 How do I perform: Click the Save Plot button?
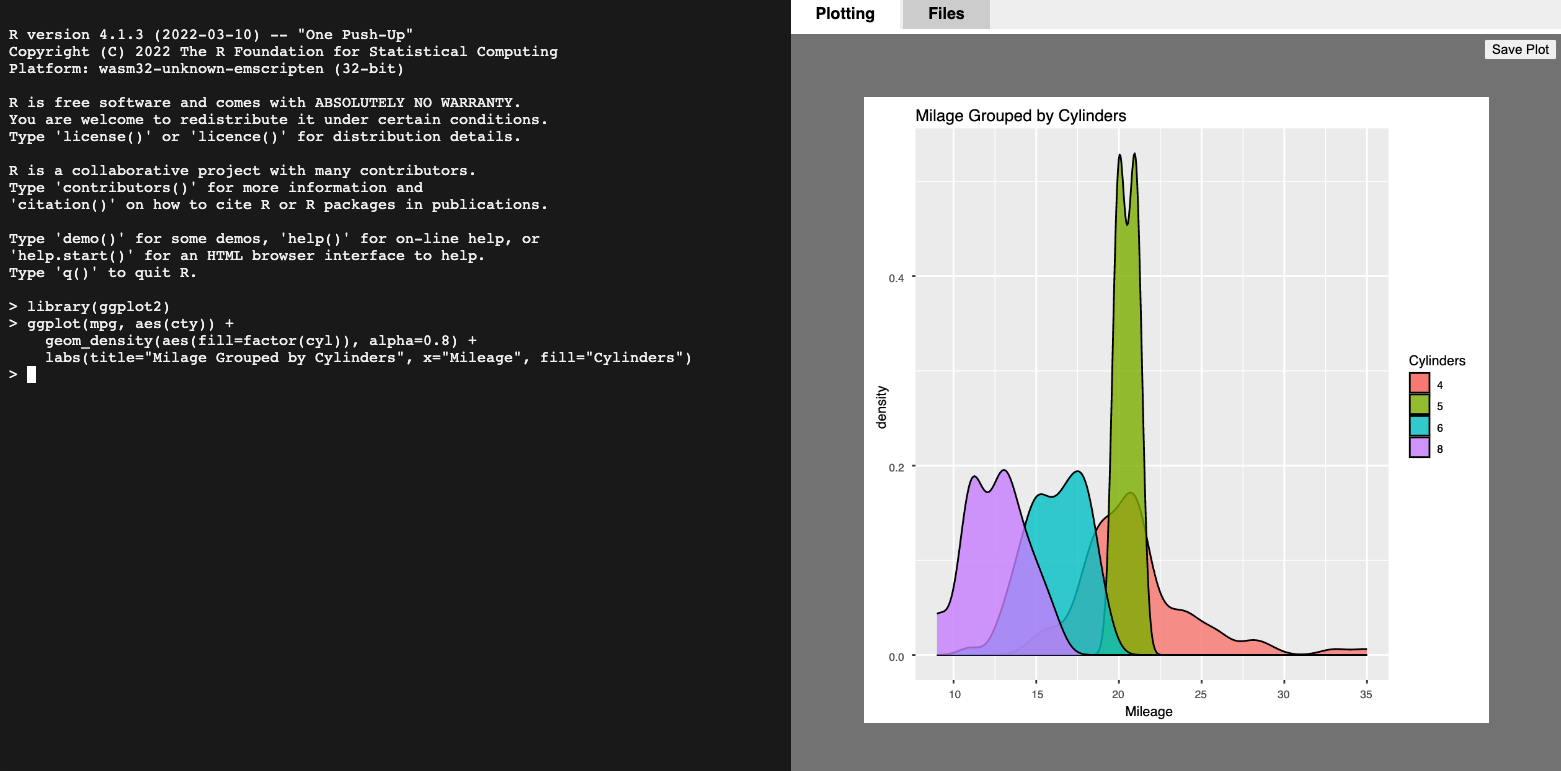1520,49
